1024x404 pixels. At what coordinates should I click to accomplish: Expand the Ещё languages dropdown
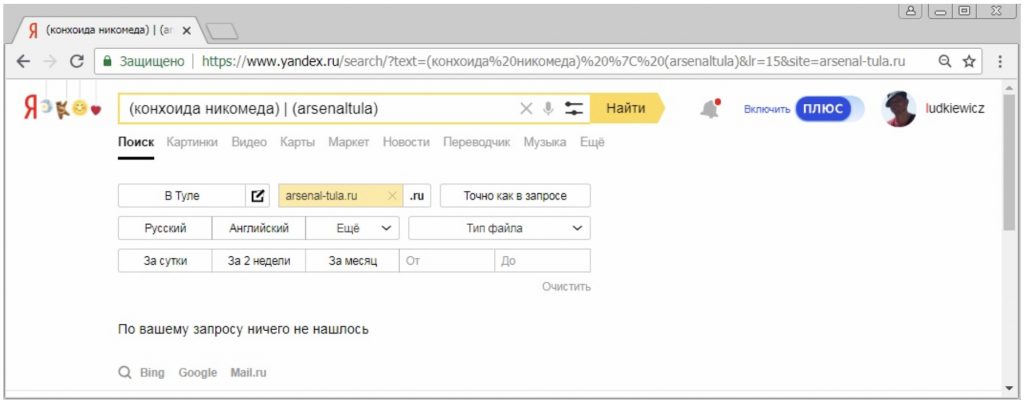tap(353, 228)
